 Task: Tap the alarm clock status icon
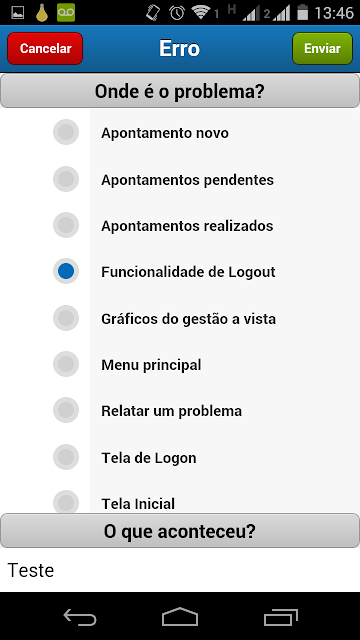click(177, 13)
